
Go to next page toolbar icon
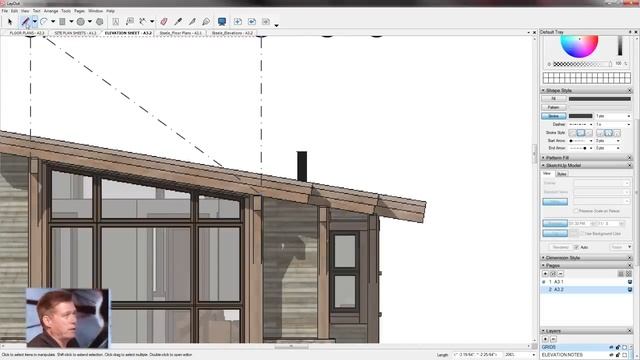(x=266, y=22)
